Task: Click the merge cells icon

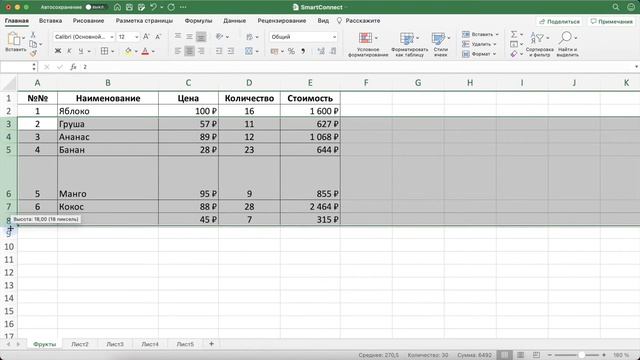Action: (249, 51)
